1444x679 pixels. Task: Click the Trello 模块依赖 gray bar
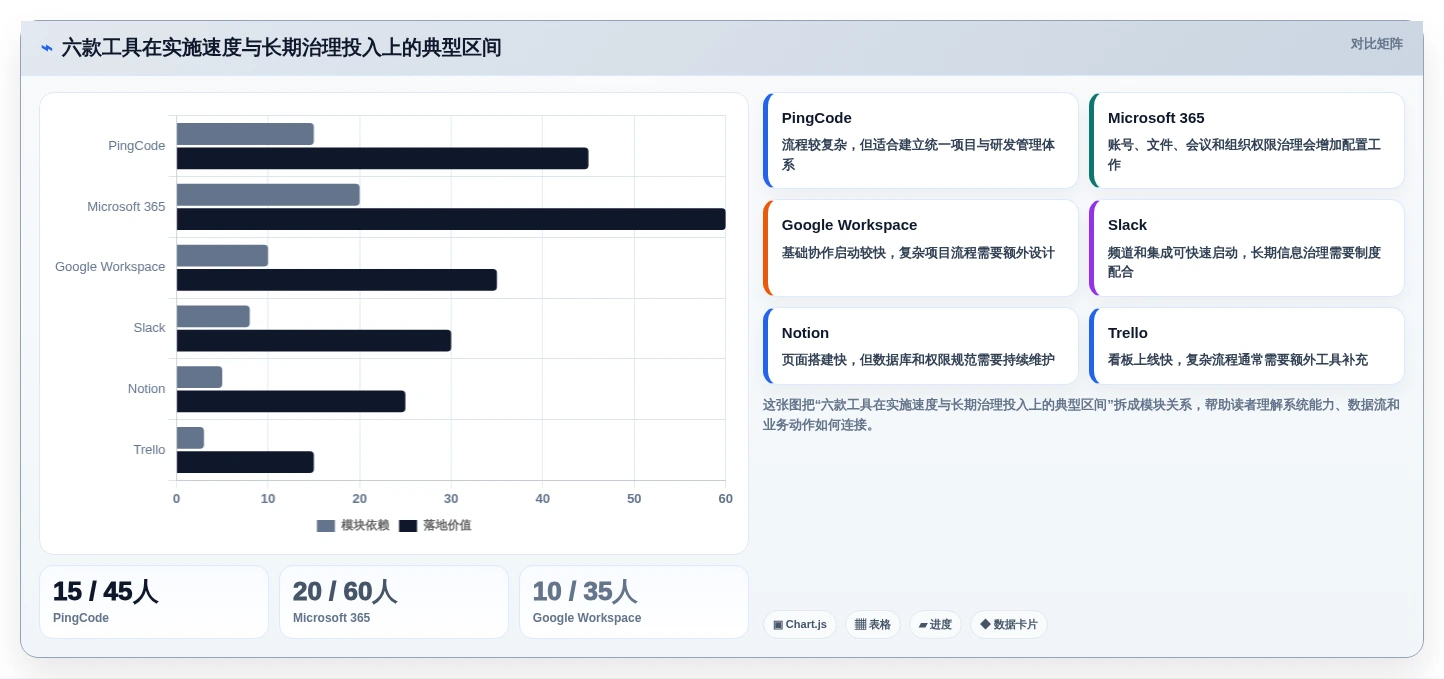190,438
